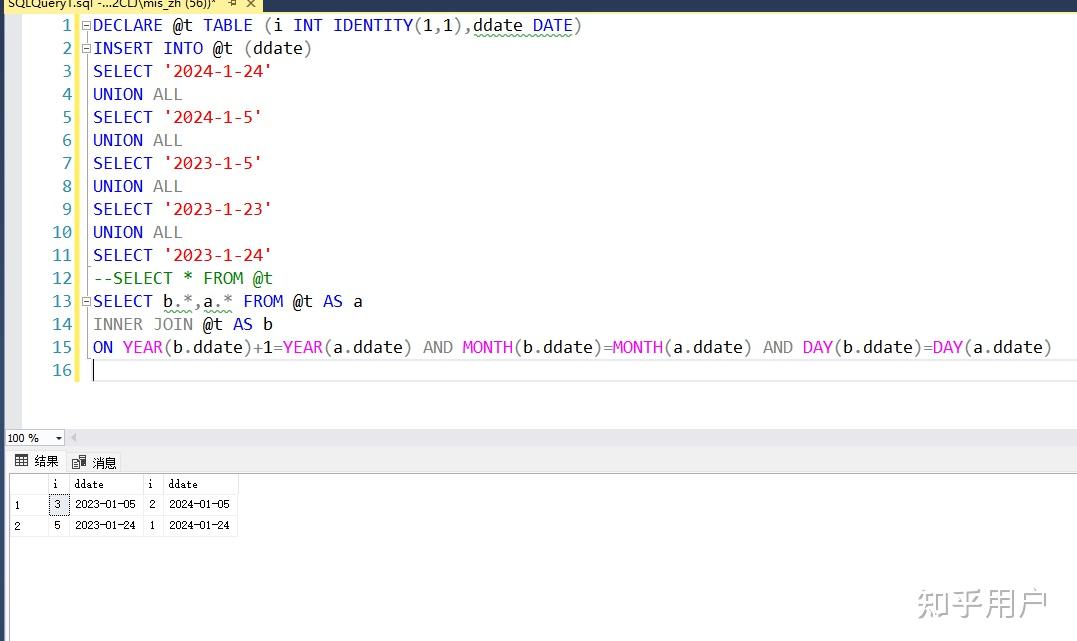Click the date string '2023-1-24' on line 11
Image resolution: width=1077 pixels, height=641 pixels.
tap(218, 256)
